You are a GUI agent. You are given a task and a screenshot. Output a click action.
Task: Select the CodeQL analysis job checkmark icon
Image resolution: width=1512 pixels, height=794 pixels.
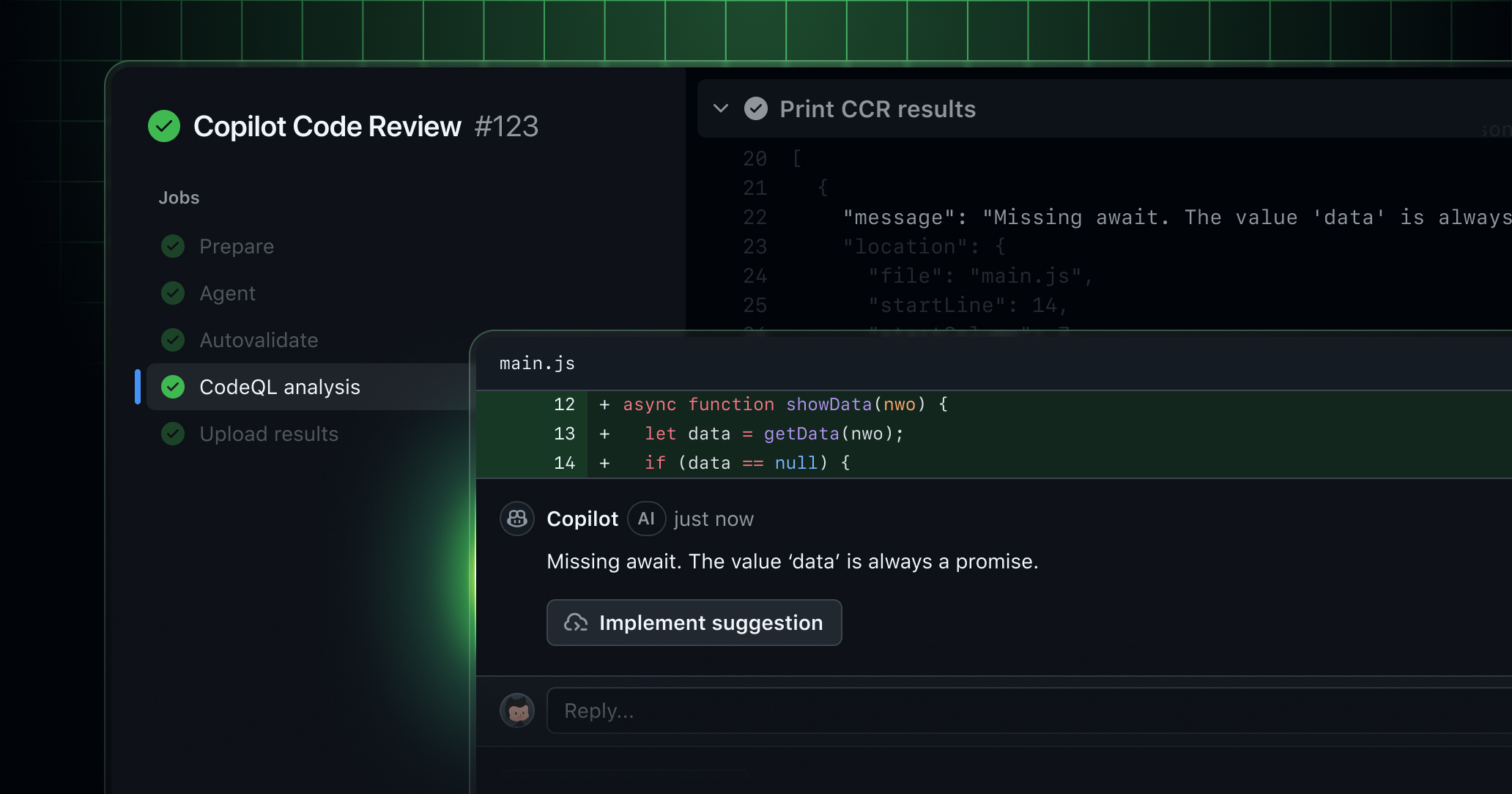173,387
